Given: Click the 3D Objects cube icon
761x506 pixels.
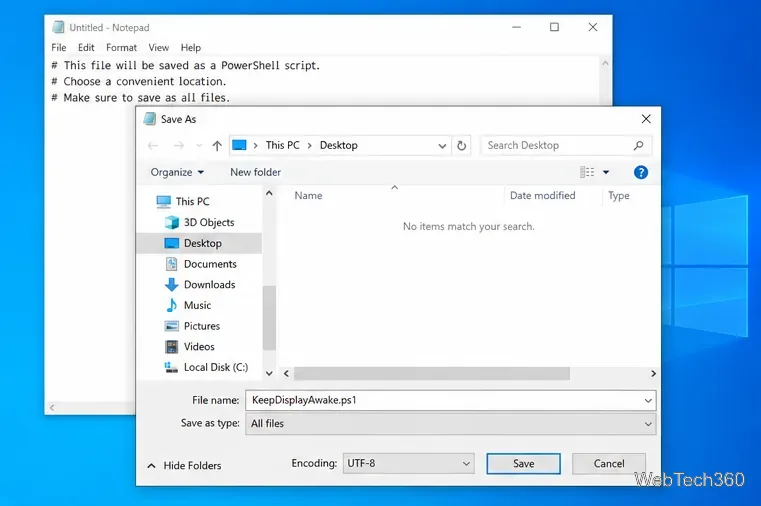Looking at the screenshot, I should click(x=172, y=222).
